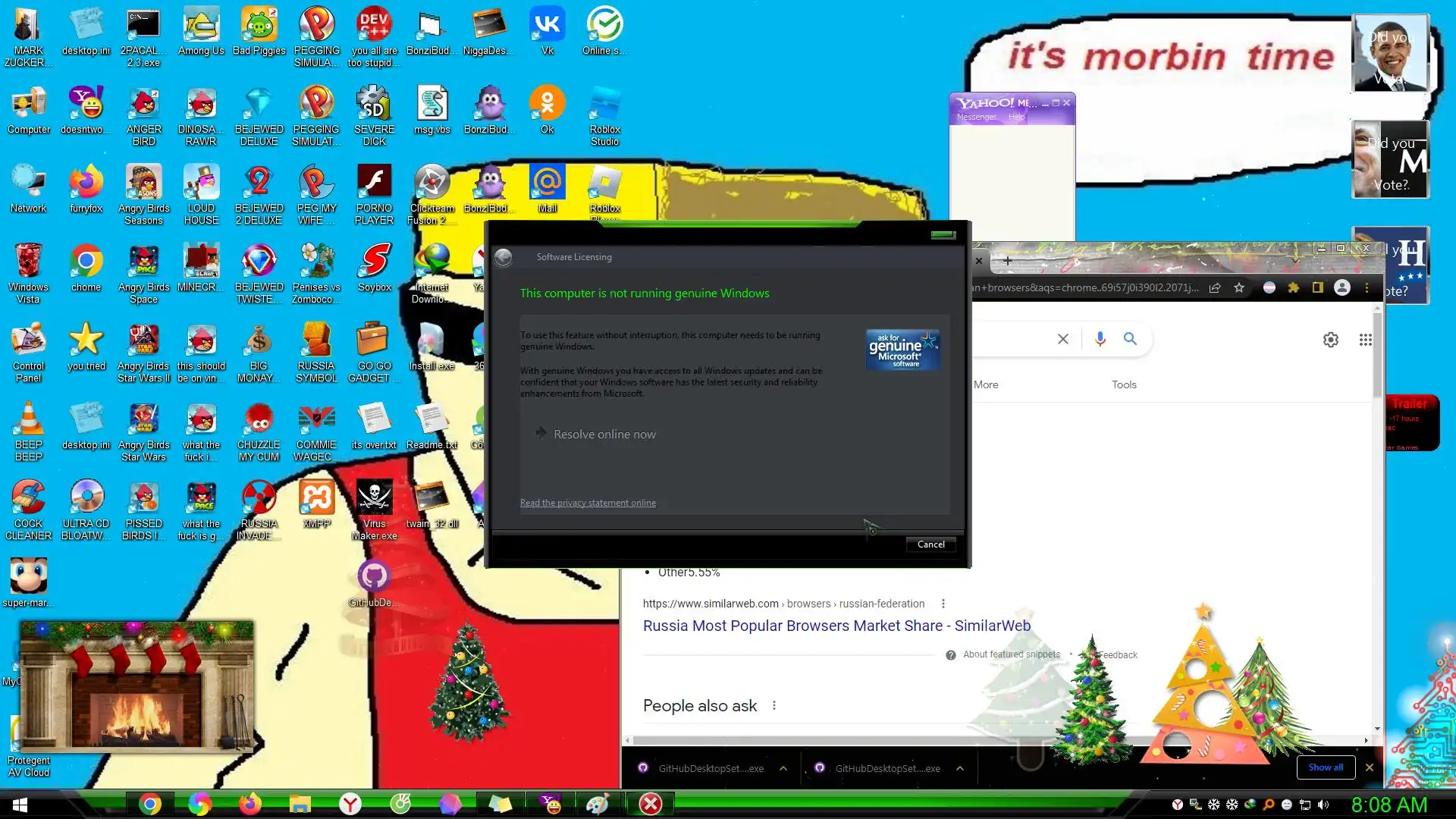This screenshot has width=1456, height=819.
Task: Bookmark page with the star icon
Action: (1238, 287)
